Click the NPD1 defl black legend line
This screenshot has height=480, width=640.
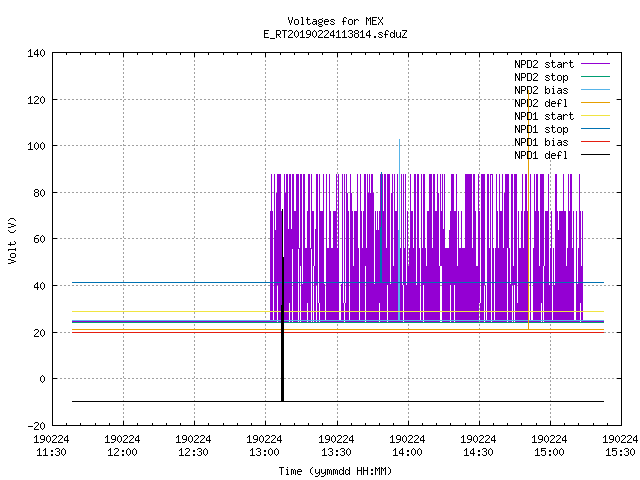[x=595, y=155]
